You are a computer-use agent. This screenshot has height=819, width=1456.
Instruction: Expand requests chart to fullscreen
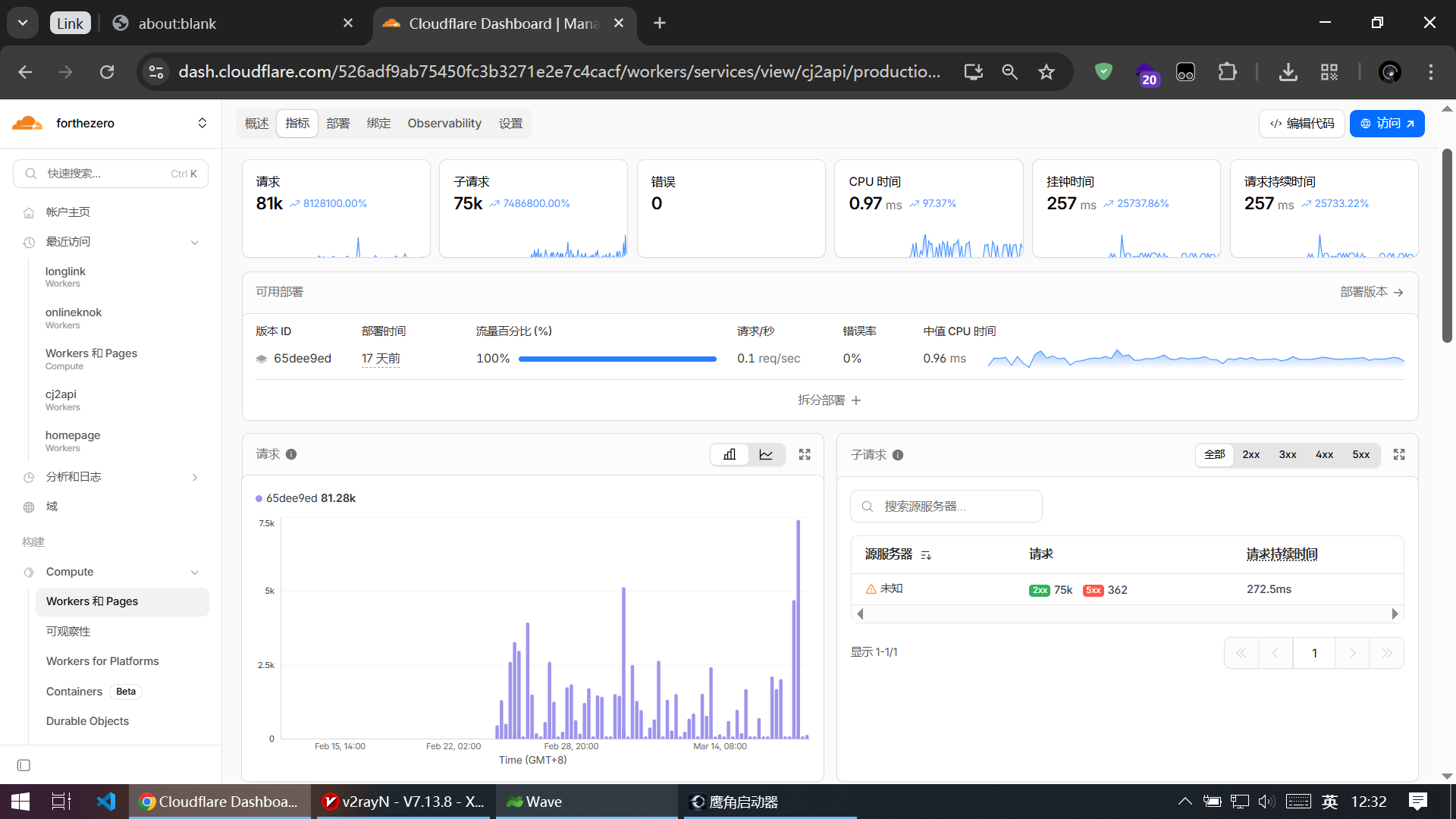click(805, 454)
